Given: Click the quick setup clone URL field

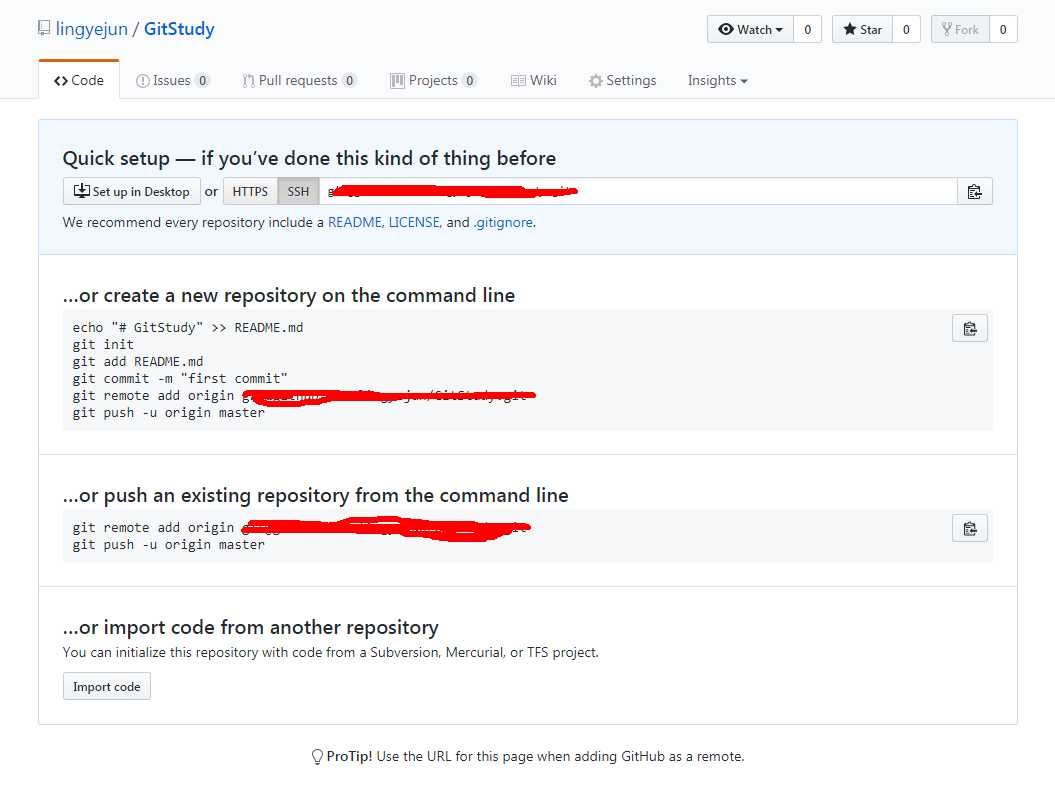Looking at the screenshot, I should pos(638,192).
